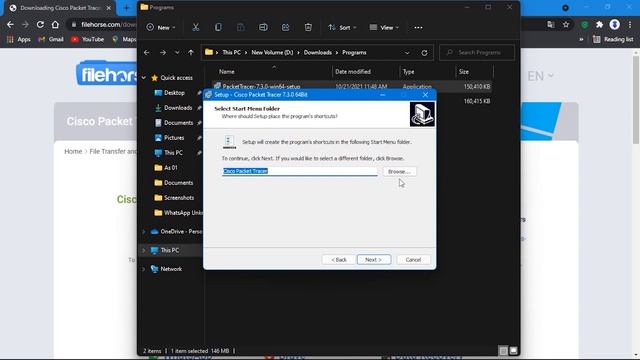
Task: Click Chrome forward button
Action: 25,24
